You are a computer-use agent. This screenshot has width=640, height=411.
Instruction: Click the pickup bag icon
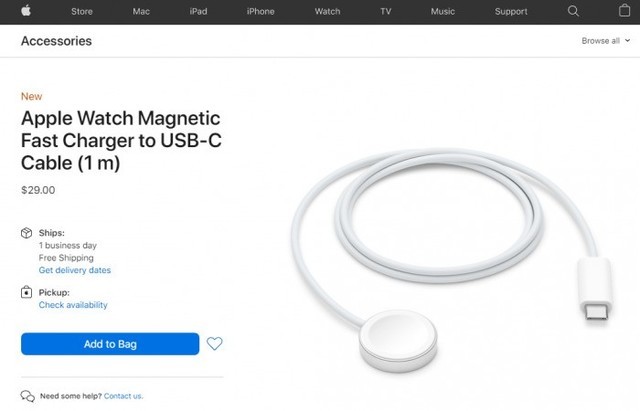pos(27,292)
